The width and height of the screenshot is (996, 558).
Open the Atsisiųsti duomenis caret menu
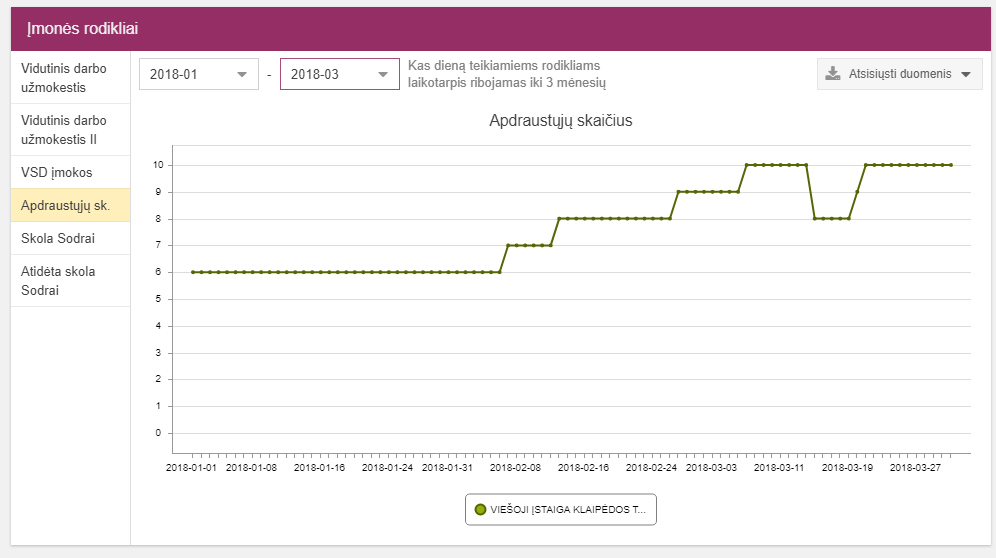point(965,75)
